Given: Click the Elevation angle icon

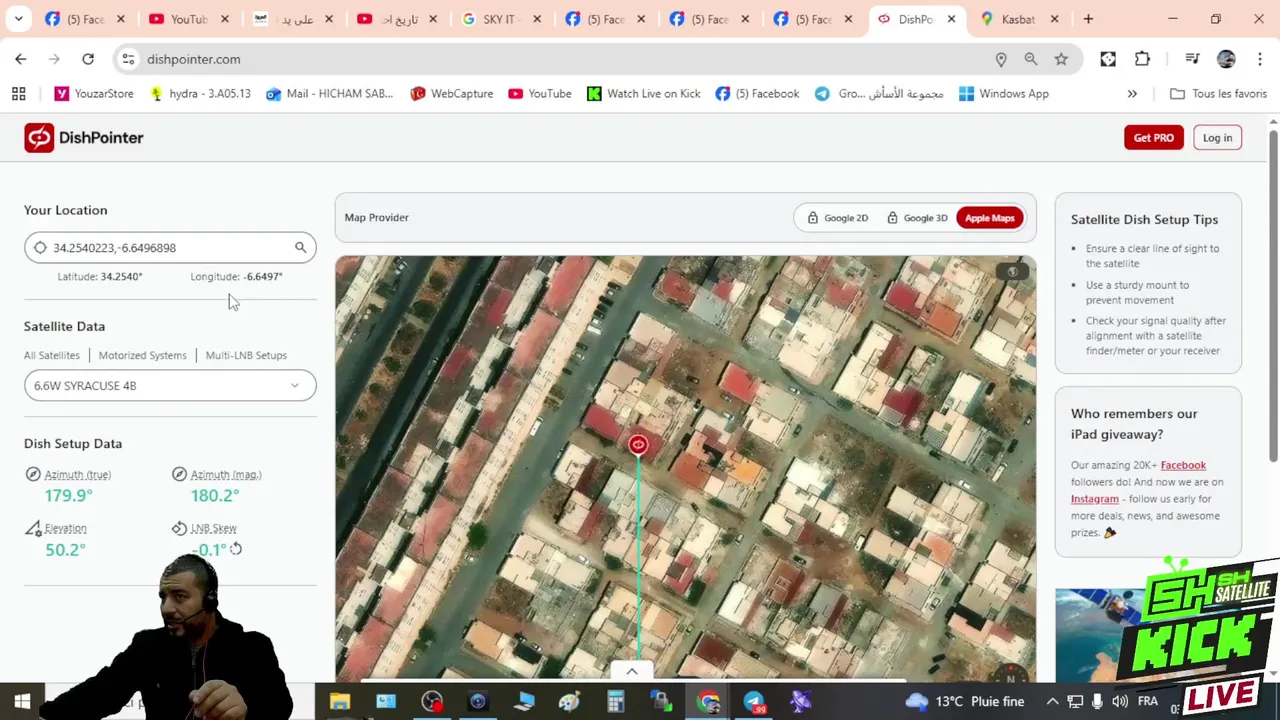Looking at the screenshot, I should [x=33, y=528].
